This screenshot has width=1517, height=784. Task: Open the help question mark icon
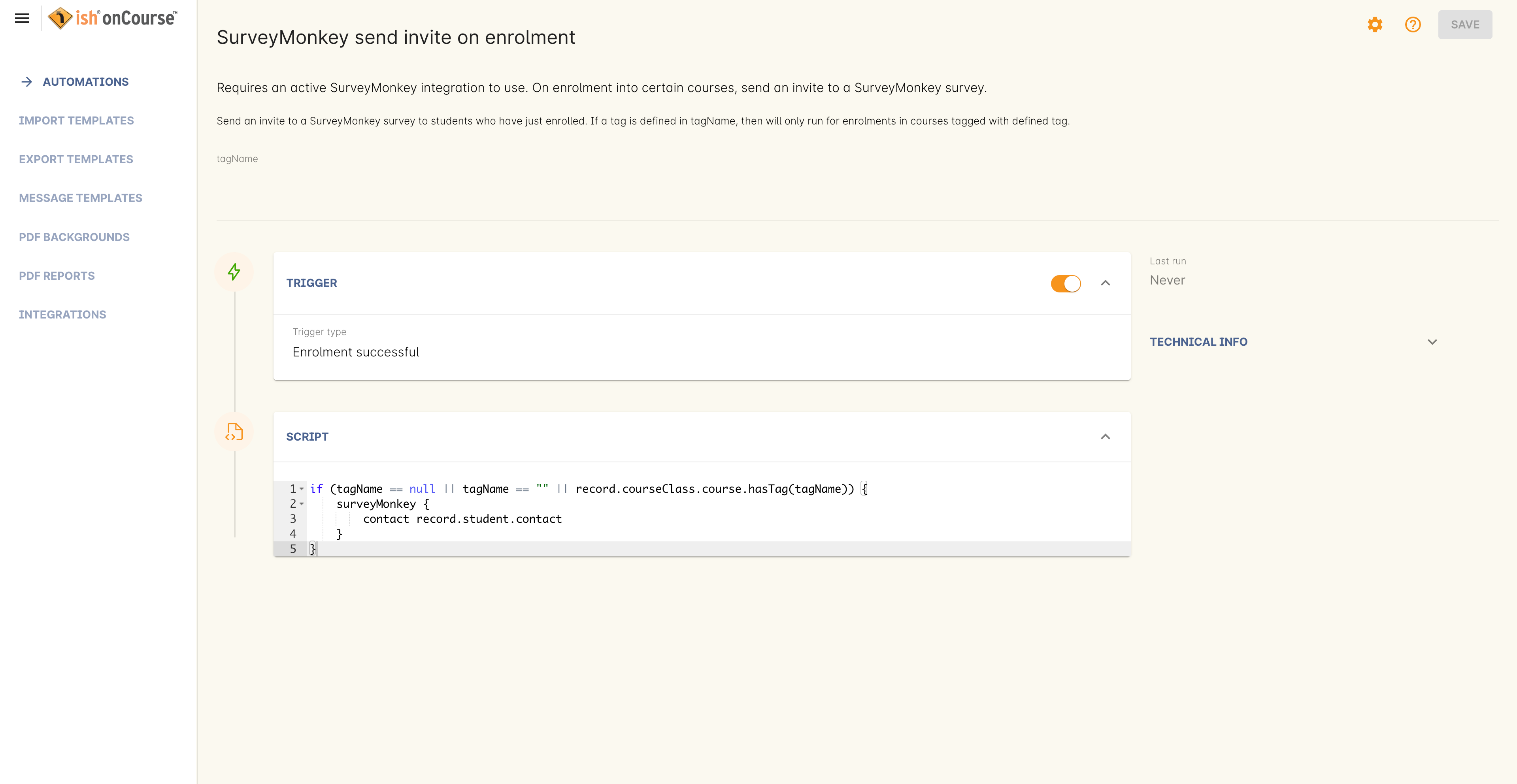[1413, 25]
